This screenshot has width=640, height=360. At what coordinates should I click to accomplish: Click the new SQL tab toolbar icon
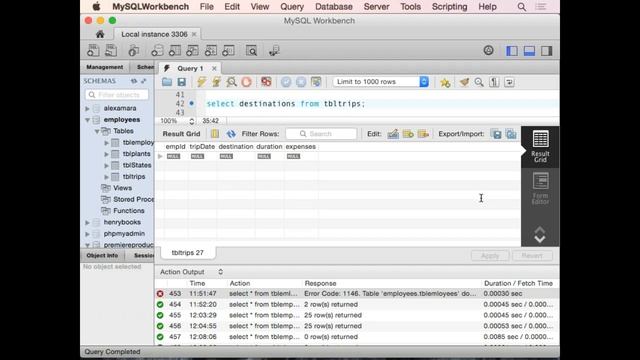click(93, 51)
